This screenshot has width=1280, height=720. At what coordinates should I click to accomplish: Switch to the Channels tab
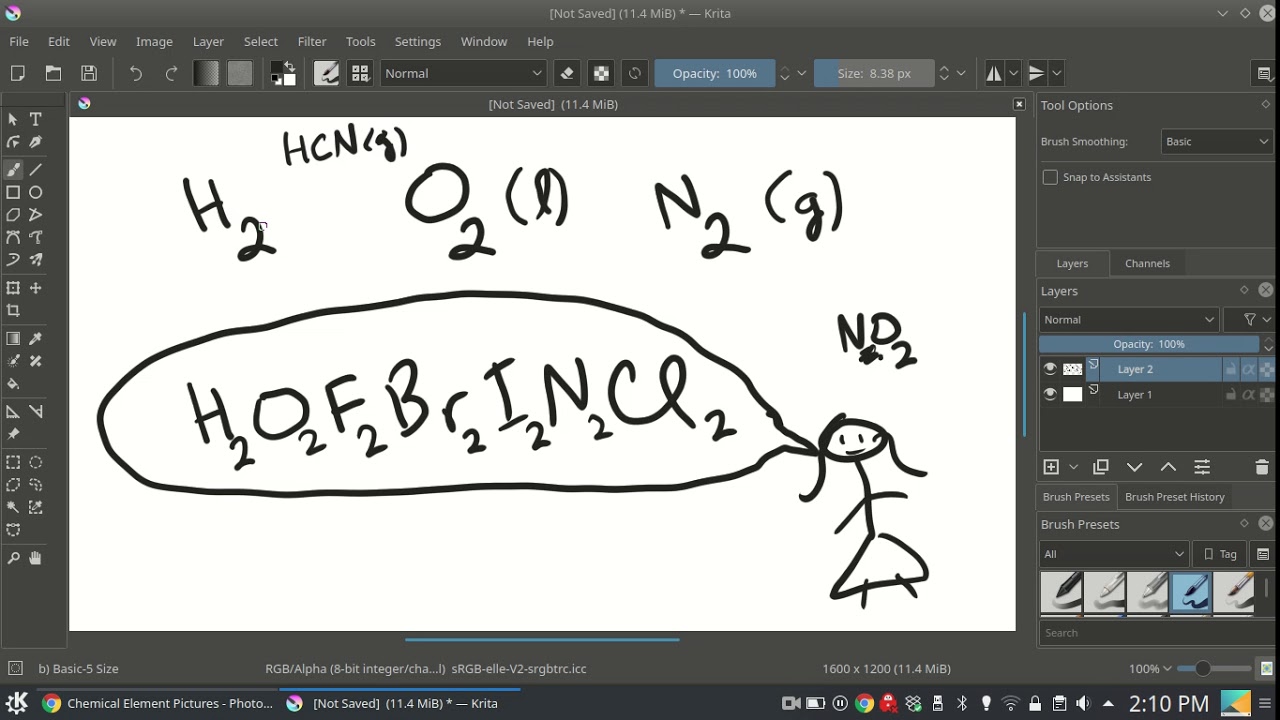(1147, 263)
